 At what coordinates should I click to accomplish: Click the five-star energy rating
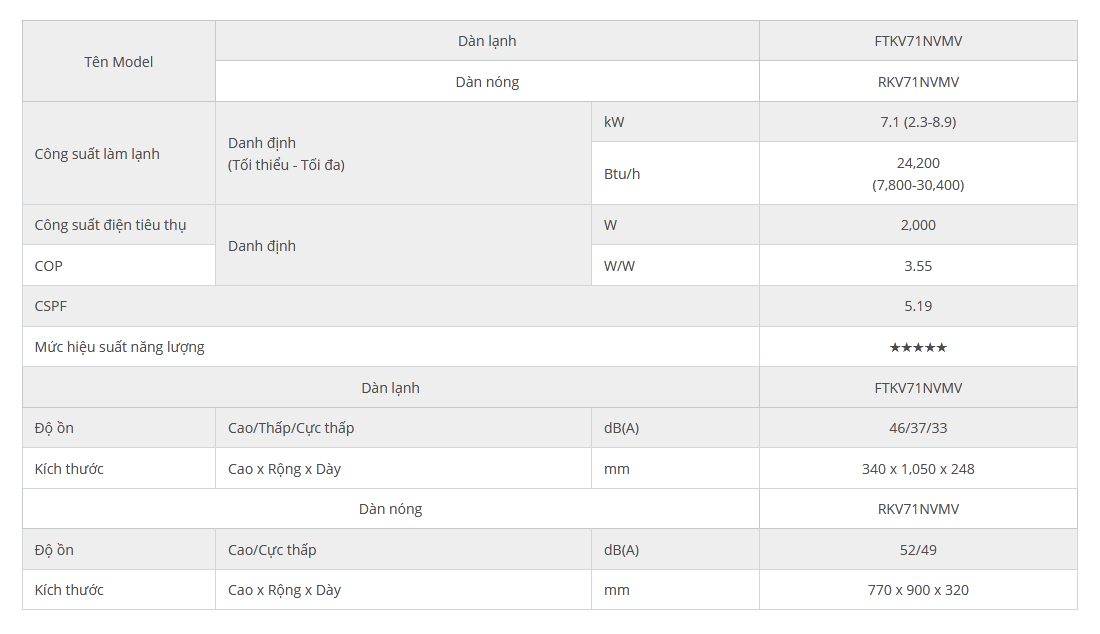(918, 347)
